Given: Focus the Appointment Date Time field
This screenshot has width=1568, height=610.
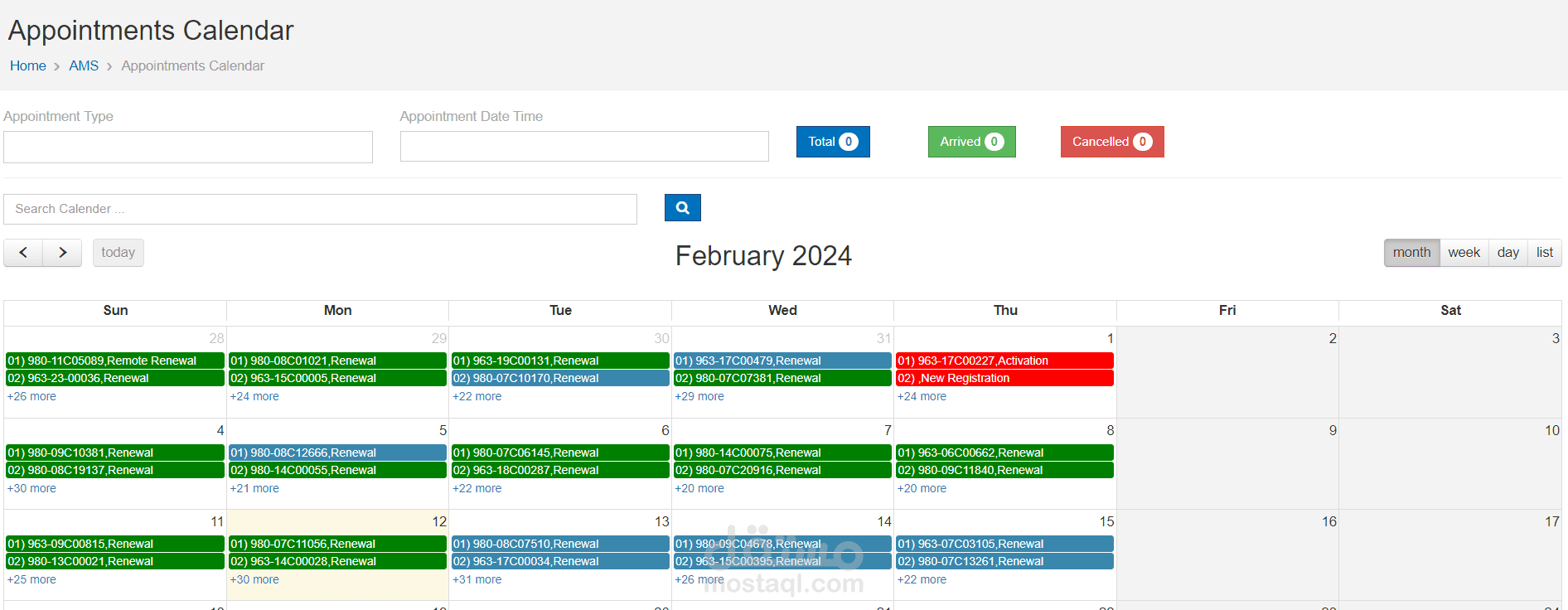Looking at the screenshot, I should (584, 146).
